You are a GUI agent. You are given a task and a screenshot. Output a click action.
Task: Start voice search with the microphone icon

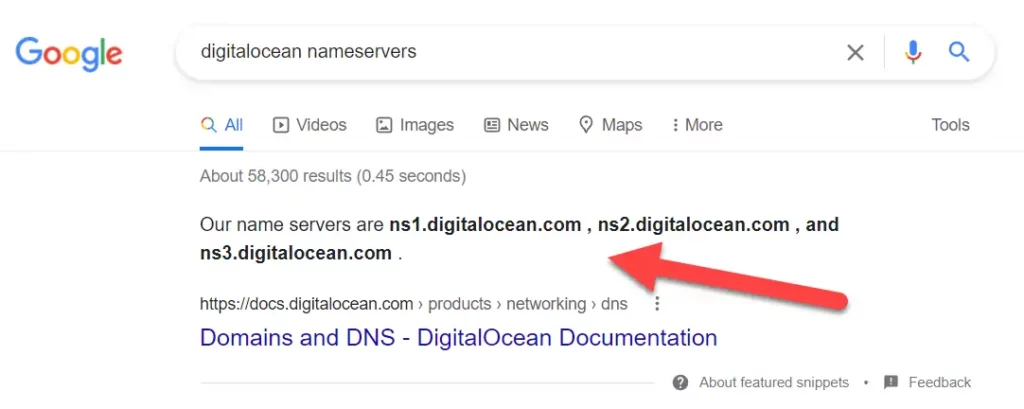pos(912,52)
